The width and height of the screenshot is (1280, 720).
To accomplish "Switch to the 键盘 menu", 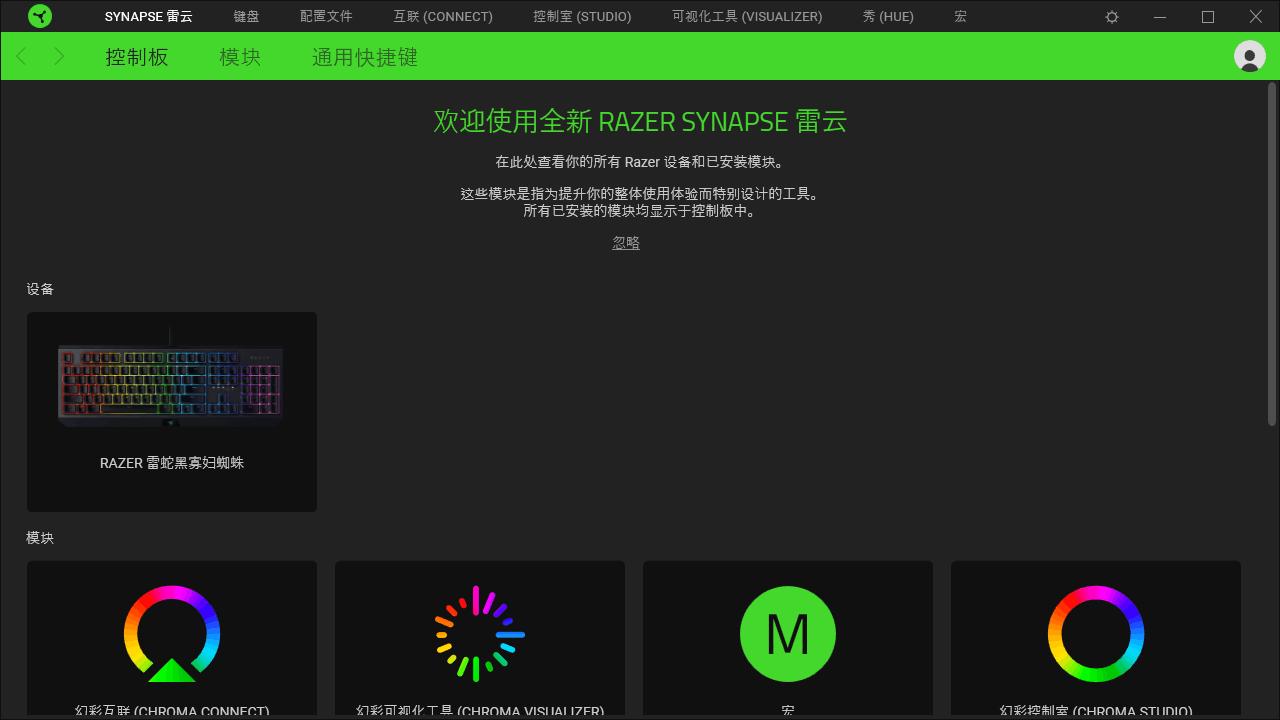I will [245, 16].
